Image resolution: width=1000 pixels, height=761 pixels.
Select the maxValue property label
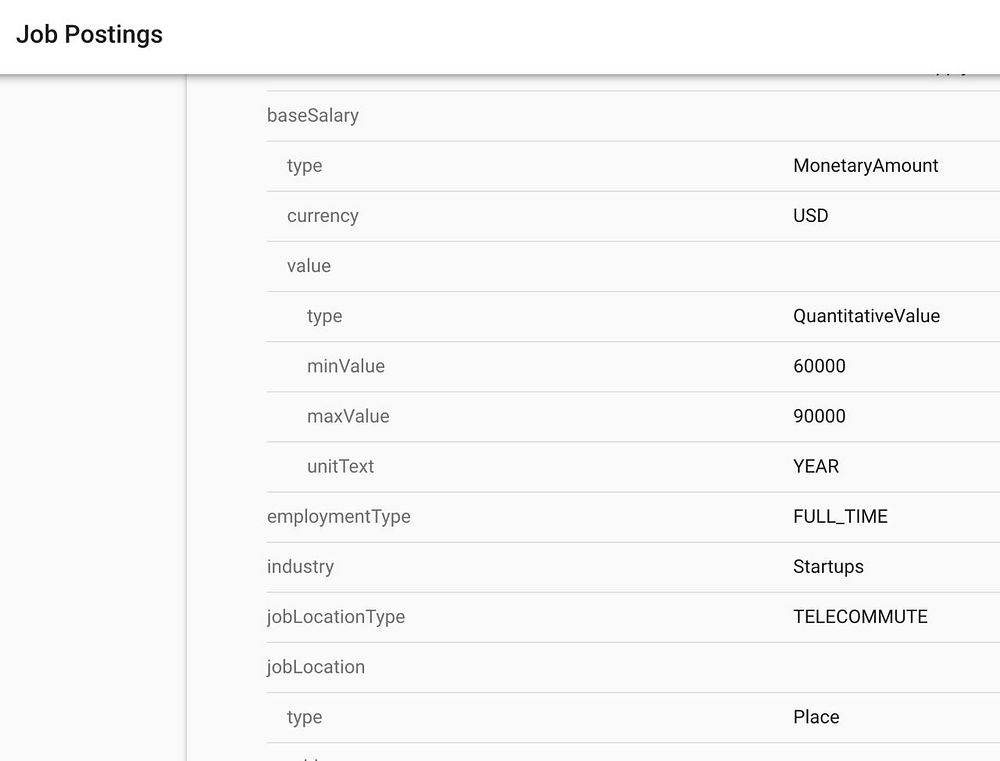pyautogui.click(x=348, y=416)
